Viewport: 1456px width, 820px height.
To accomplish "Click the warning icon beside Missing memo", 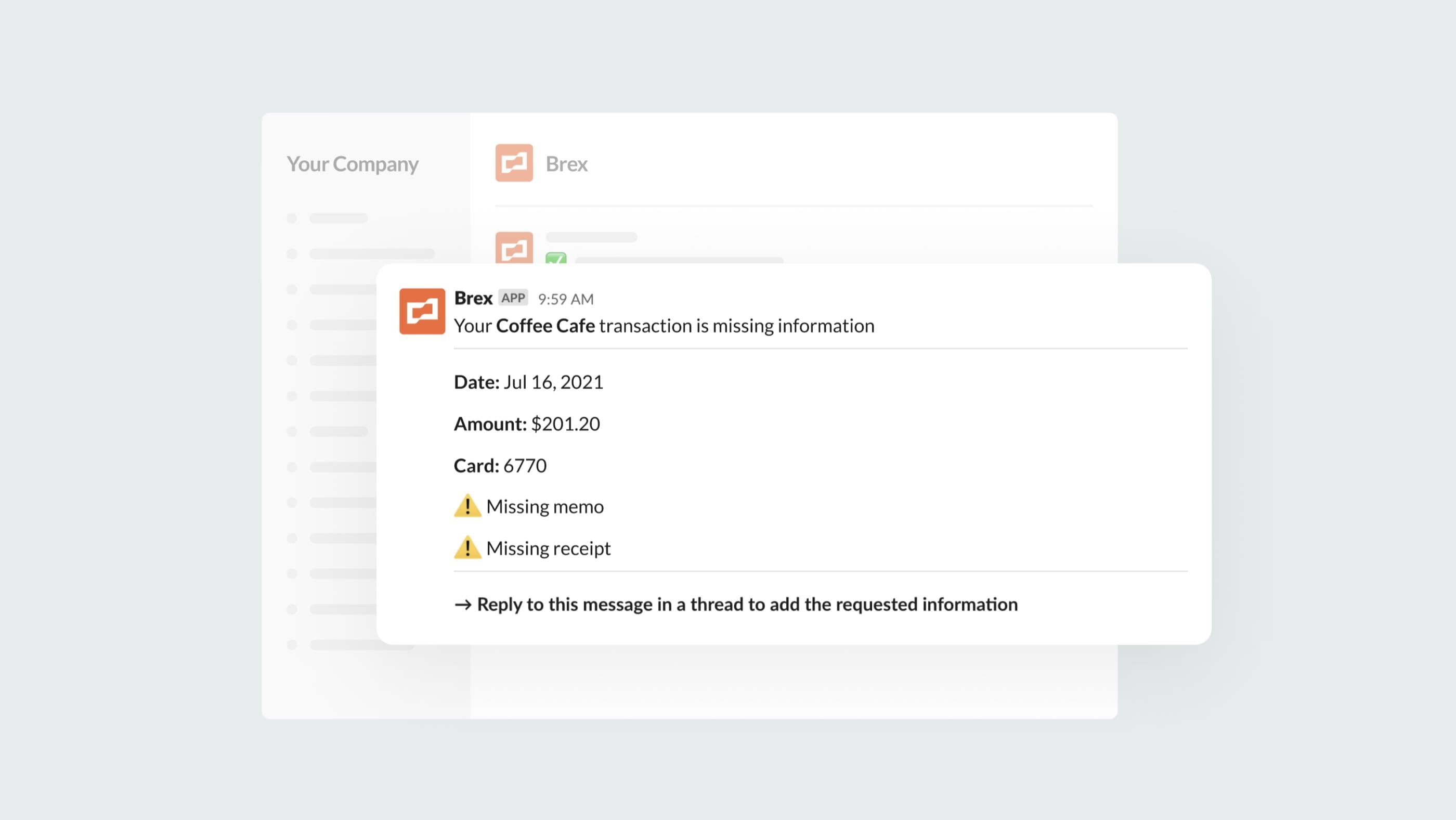I will coord(467,506).
